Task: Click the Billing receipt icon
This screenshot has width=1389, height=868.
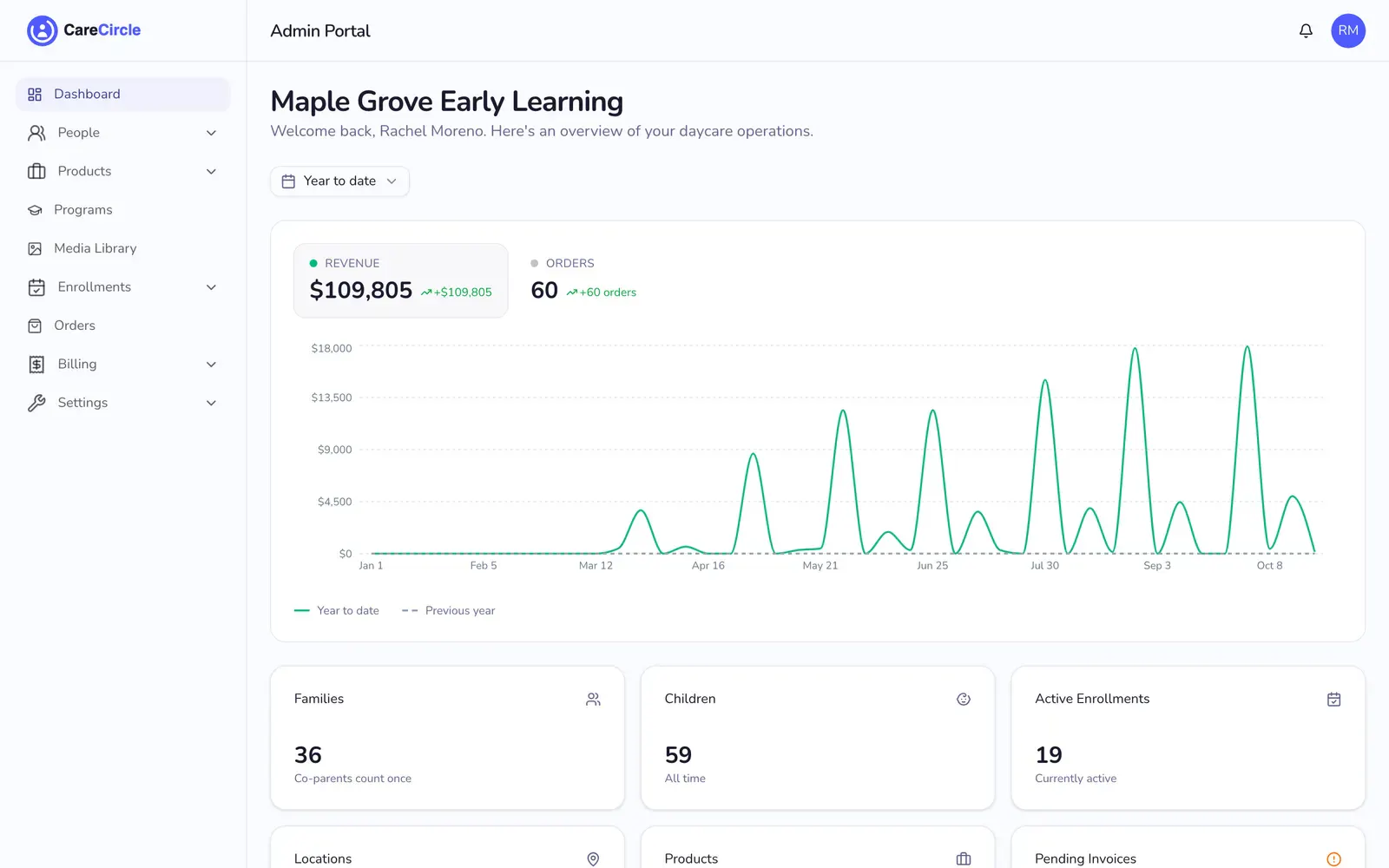Action: [x=36, y=365]
